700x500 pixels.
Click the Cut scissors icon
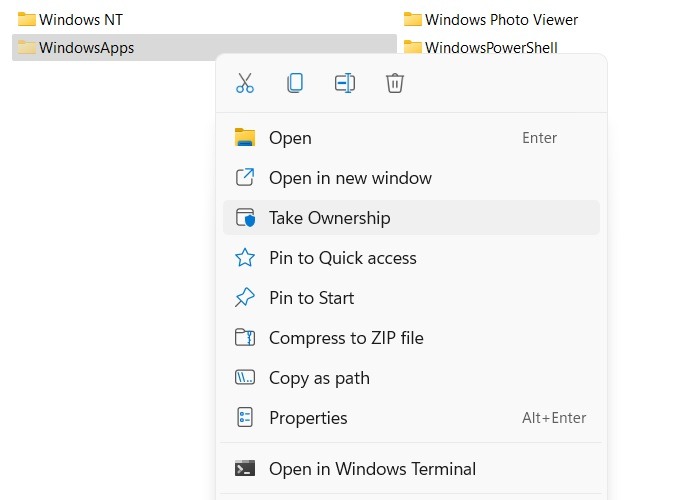coord(245,83)
